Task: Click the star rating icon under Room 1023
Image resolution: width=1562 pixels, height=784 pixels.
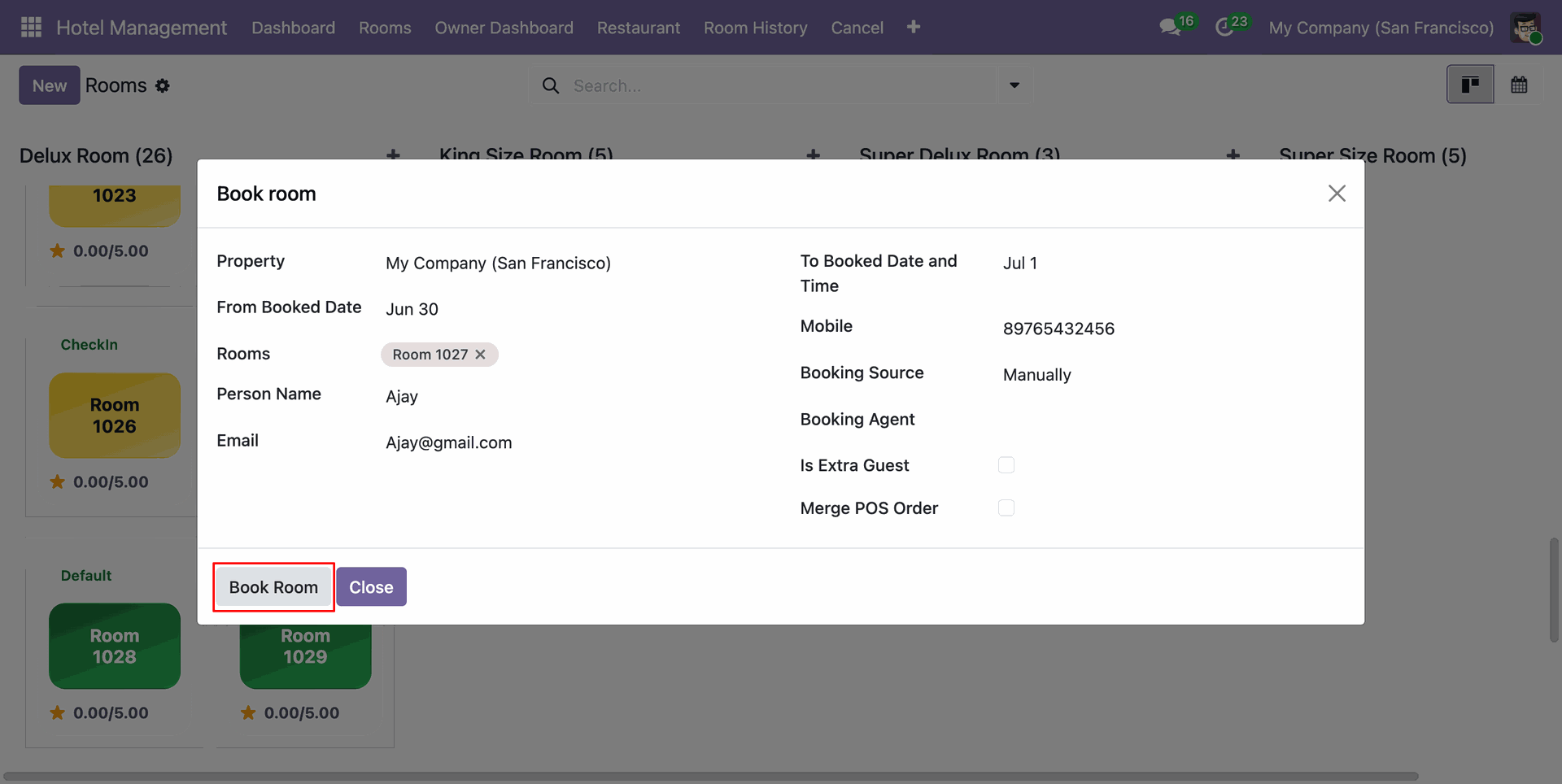Action: click(x=57, y=250)
